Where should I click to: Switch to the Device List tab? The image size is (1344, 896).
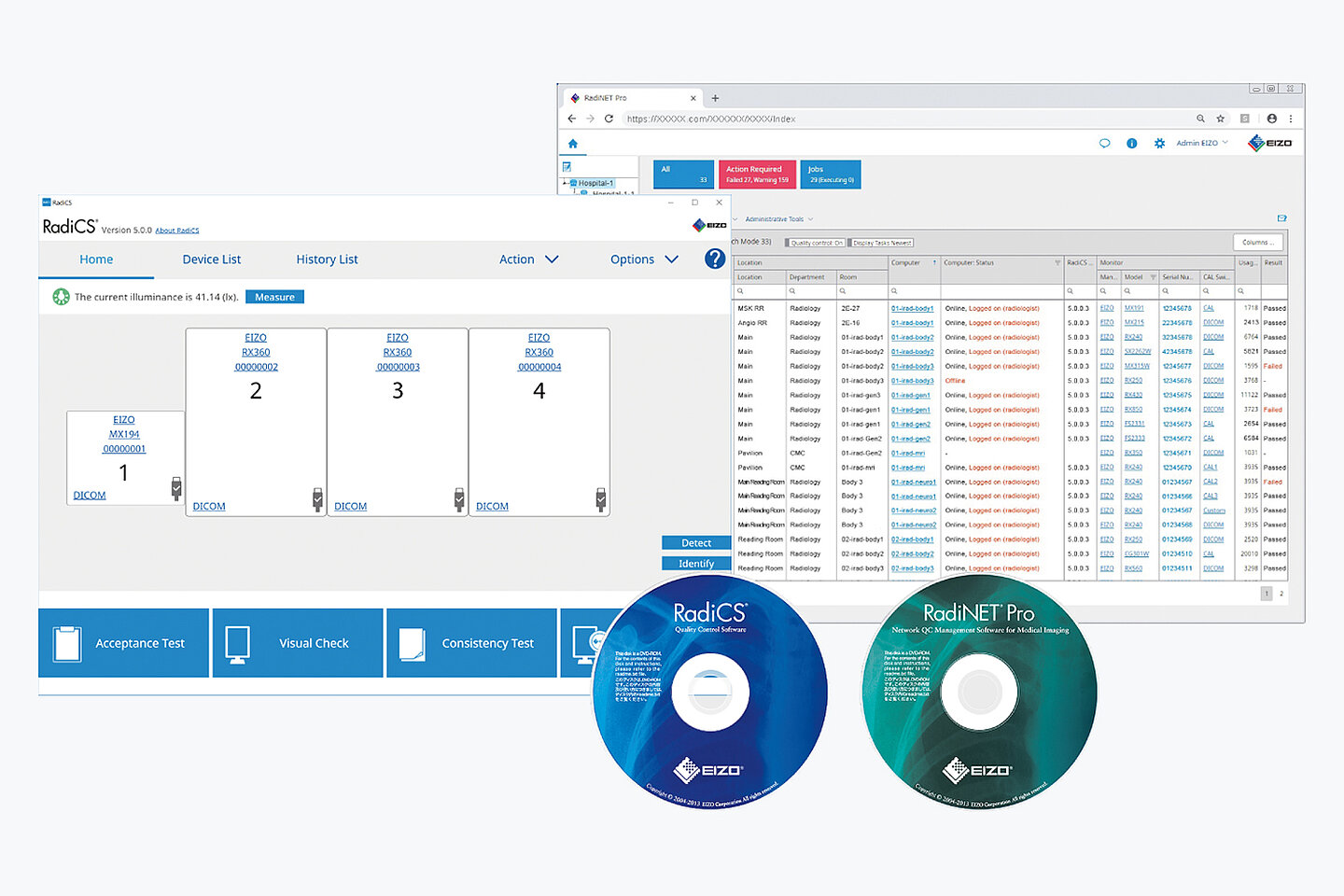tap(212, 259)
